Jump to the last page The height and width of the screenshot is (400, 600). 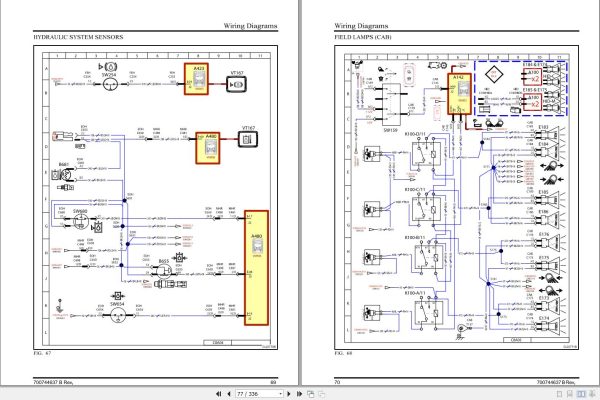(x=299, y=393)
